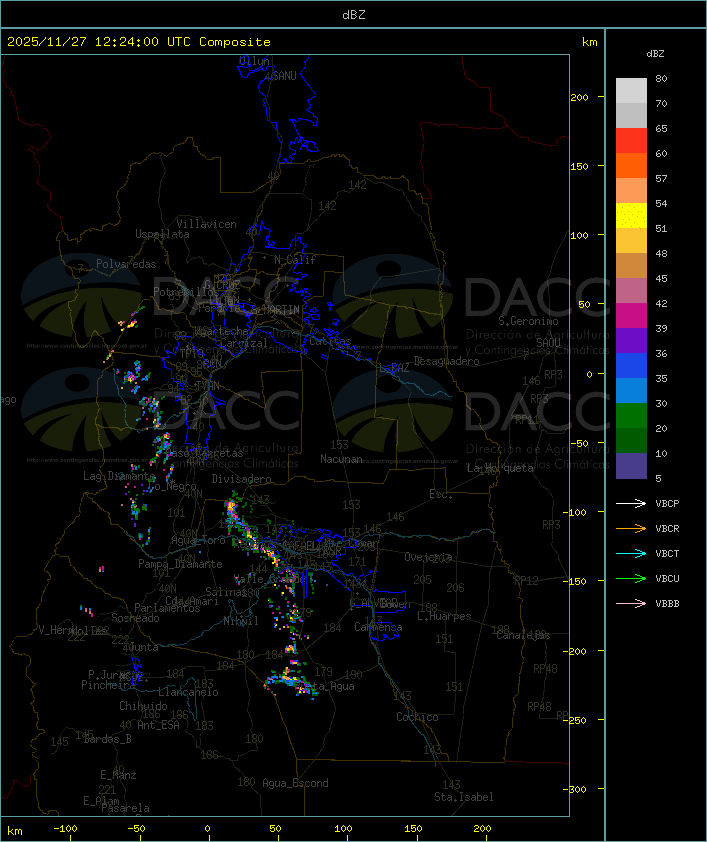The height and width of the screenshot is (842, 707).
Task: Click the VBCP legend label
Action: [667, 504]
